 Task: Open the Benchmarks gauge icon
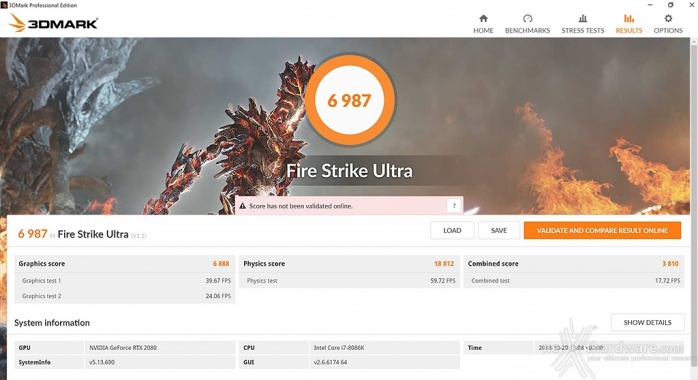click(x=528, y=18)
